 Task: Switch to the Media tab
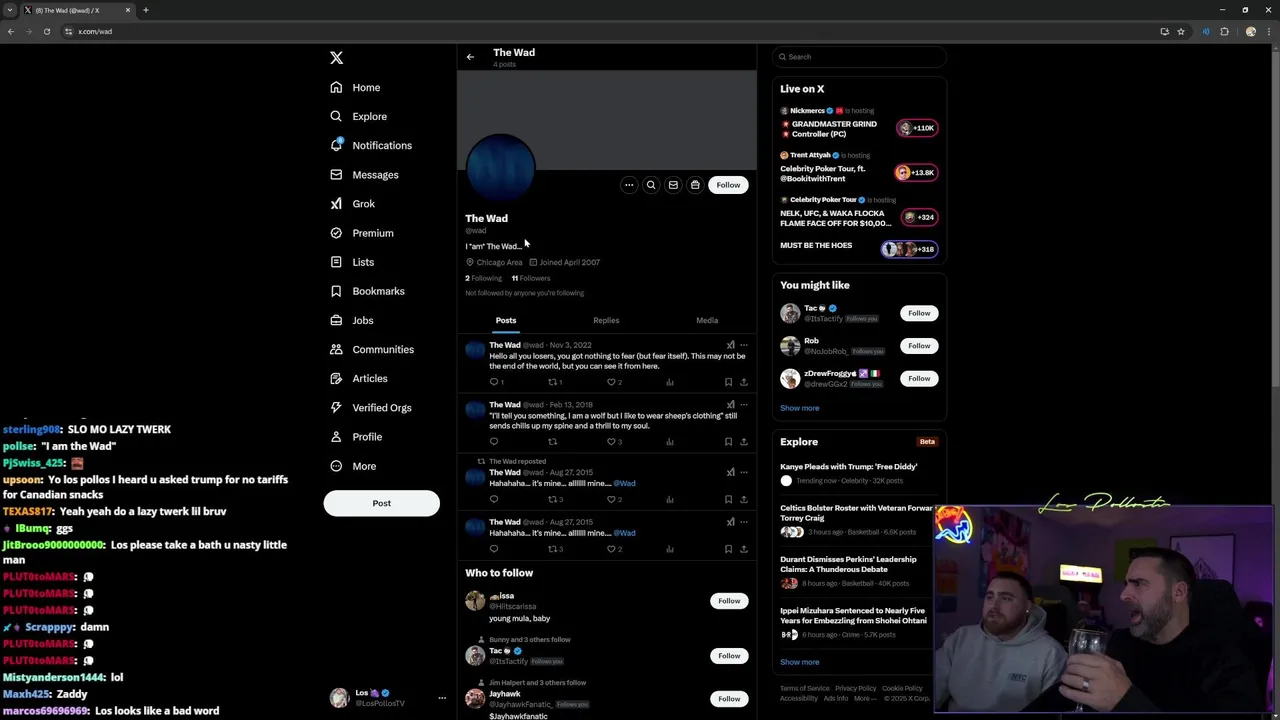click(707, 320)
